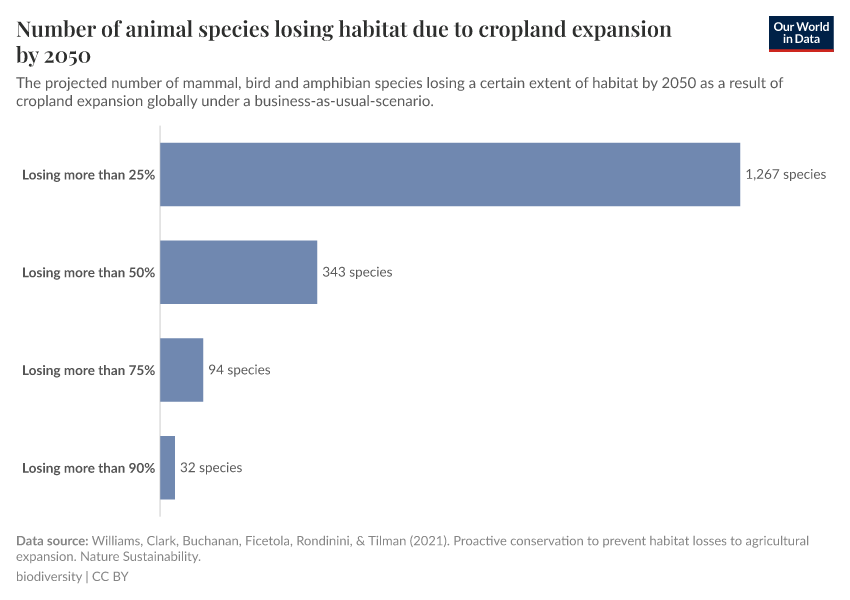The width and height of the screenshot is (850, 600).
Task: Click the 'Losing more than 90%' bar
Action: click(167, 468)
